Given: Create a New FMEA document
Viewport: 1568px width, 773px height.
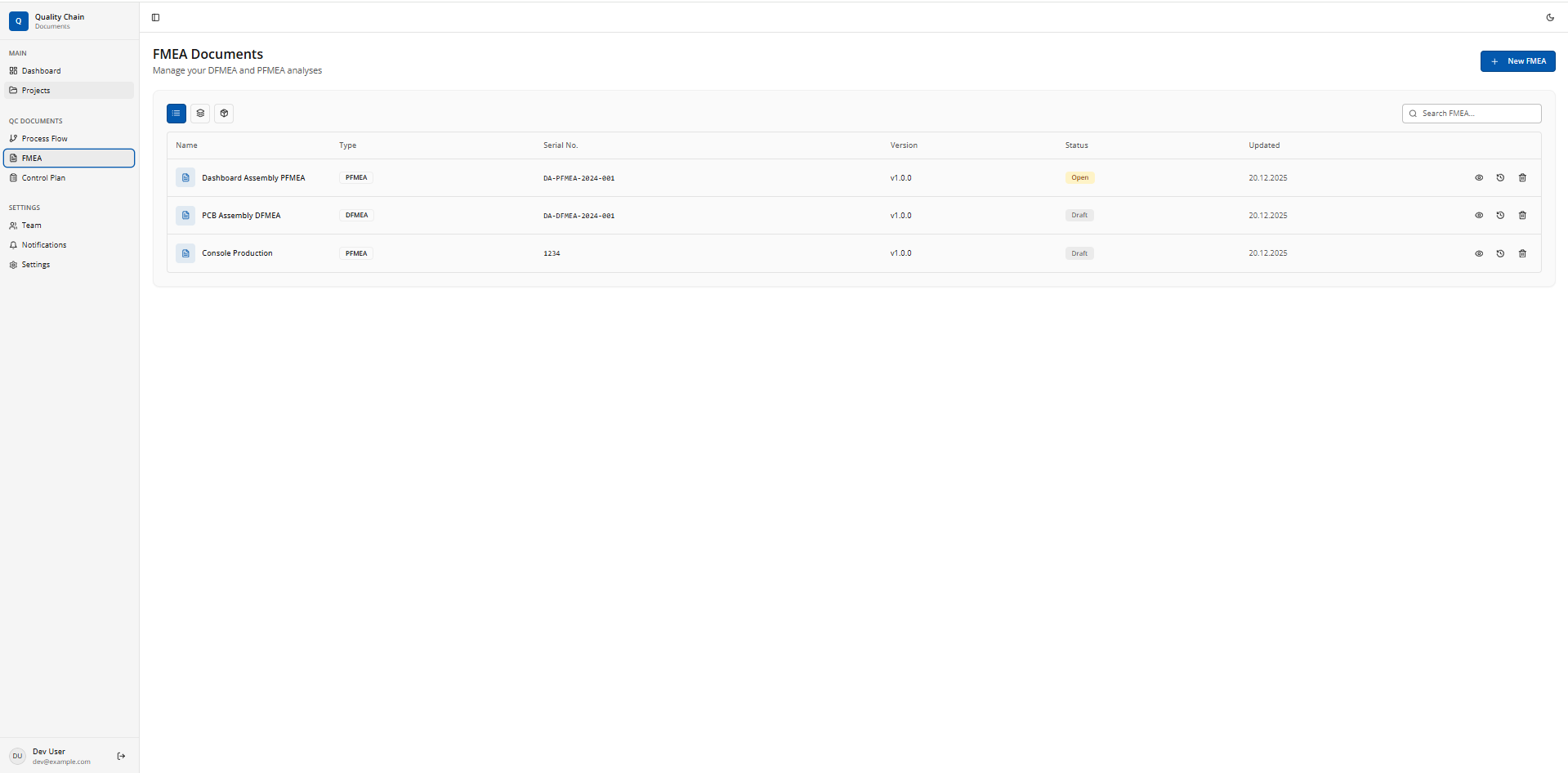Looking at the screenshot, I should pos(1517,61).
